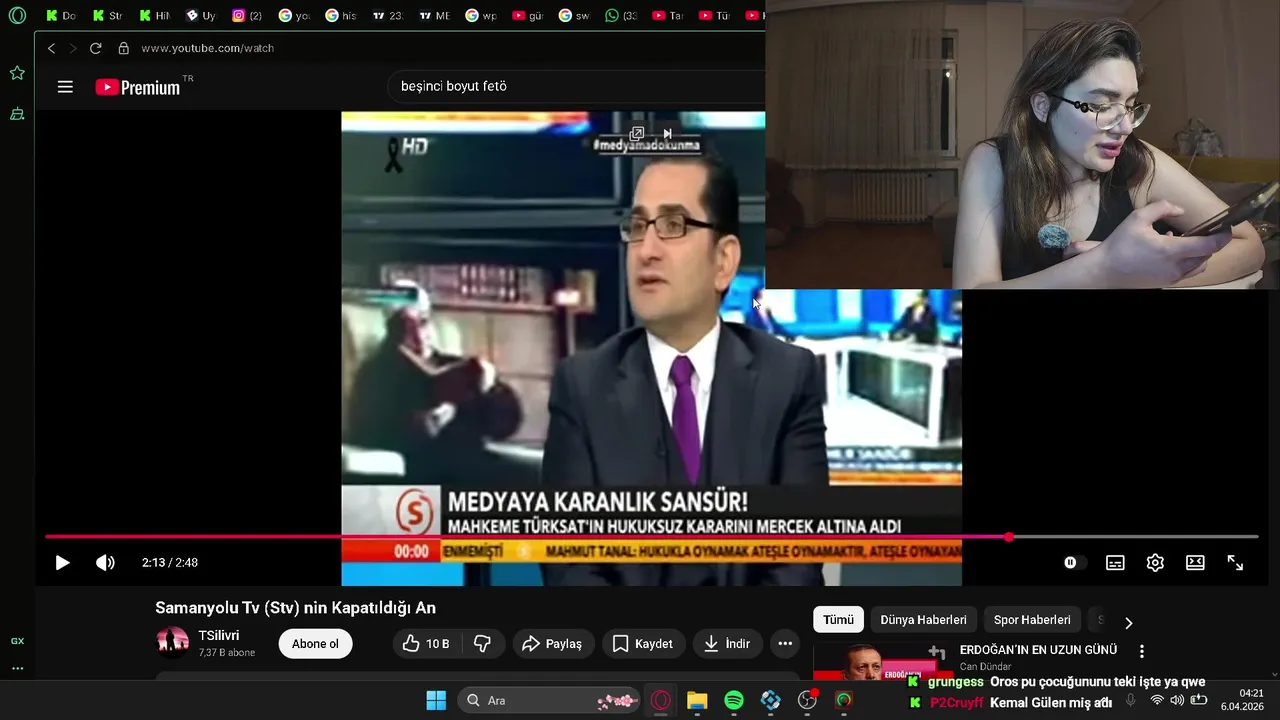The height and width of the screenshot is (720, 1280).
Task: Open the TSilivri channel name link
Action: [219, 636]
